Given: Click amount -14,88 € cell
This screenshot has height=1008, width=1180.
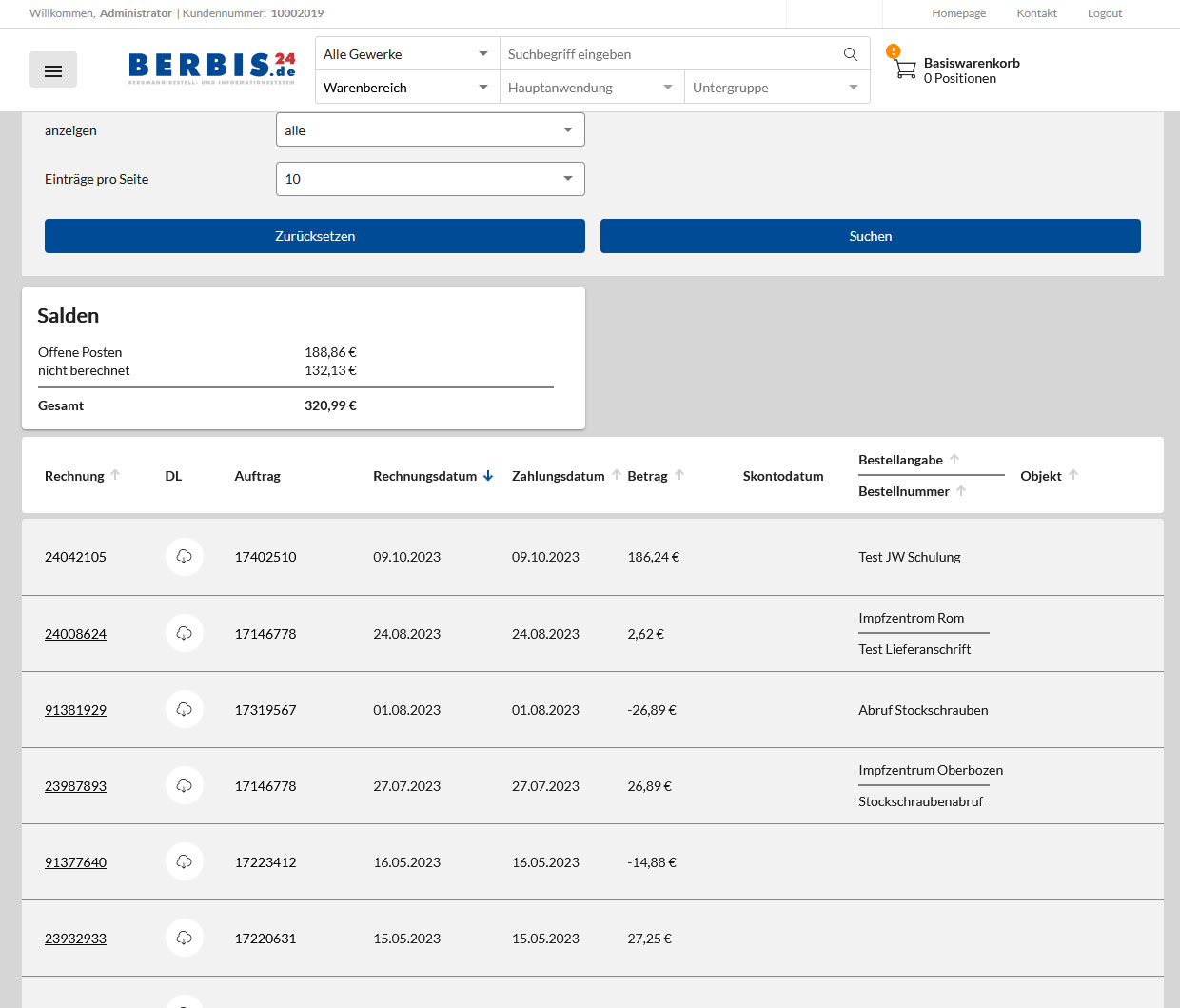Looking at the screenshot, I should 652,862.
